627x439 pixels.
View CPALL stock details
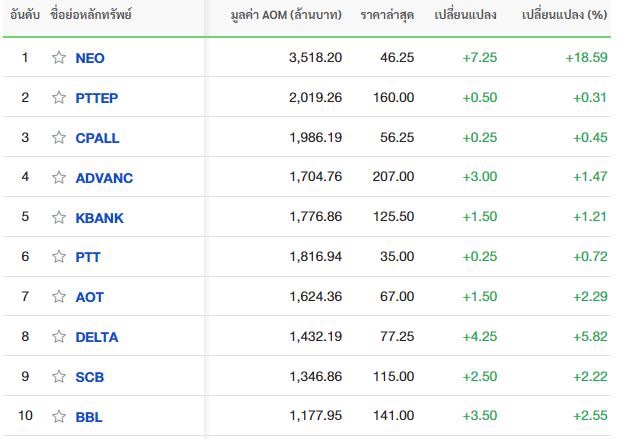coord(97,138)
